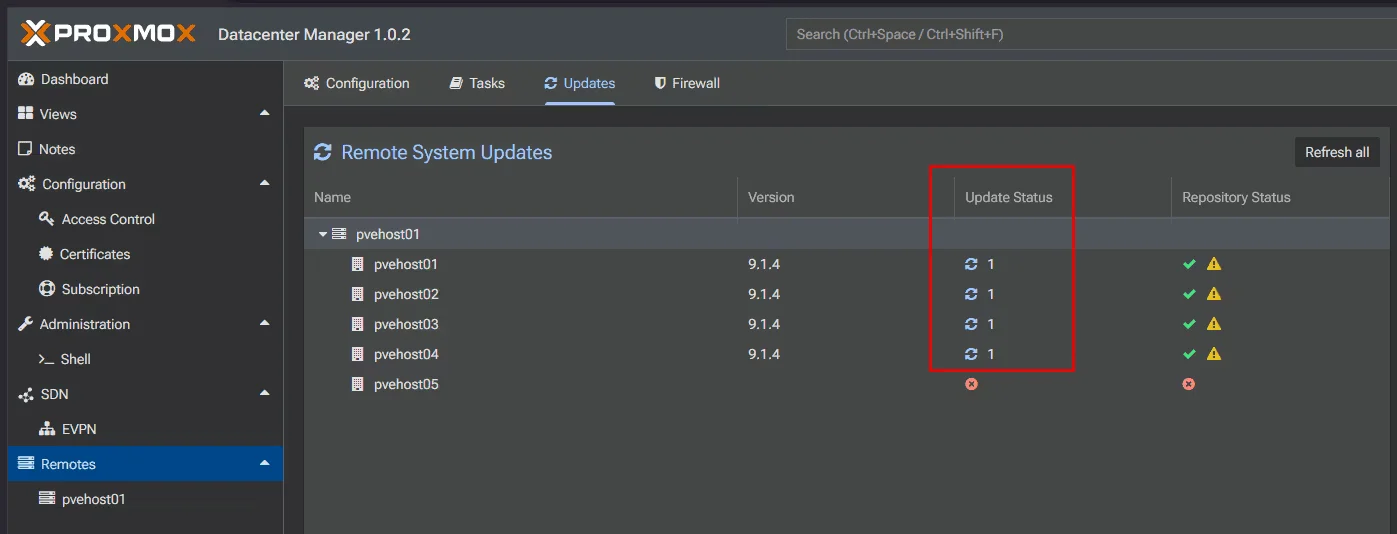Open the Tasks tab
Image resolution: width=1397 pixels, height=534 pixels.
[477, 83]
